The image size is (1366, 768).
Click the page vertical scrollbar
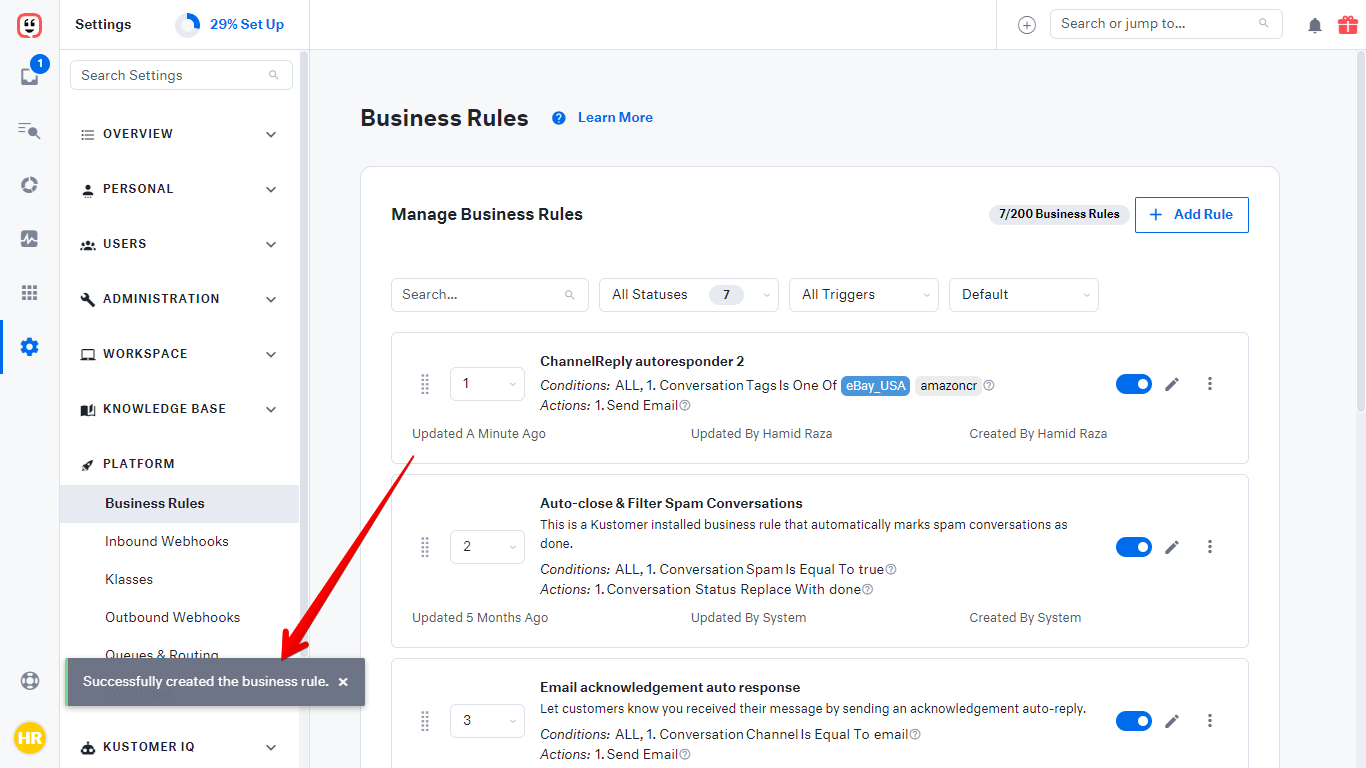click(x=1360, y=231)
